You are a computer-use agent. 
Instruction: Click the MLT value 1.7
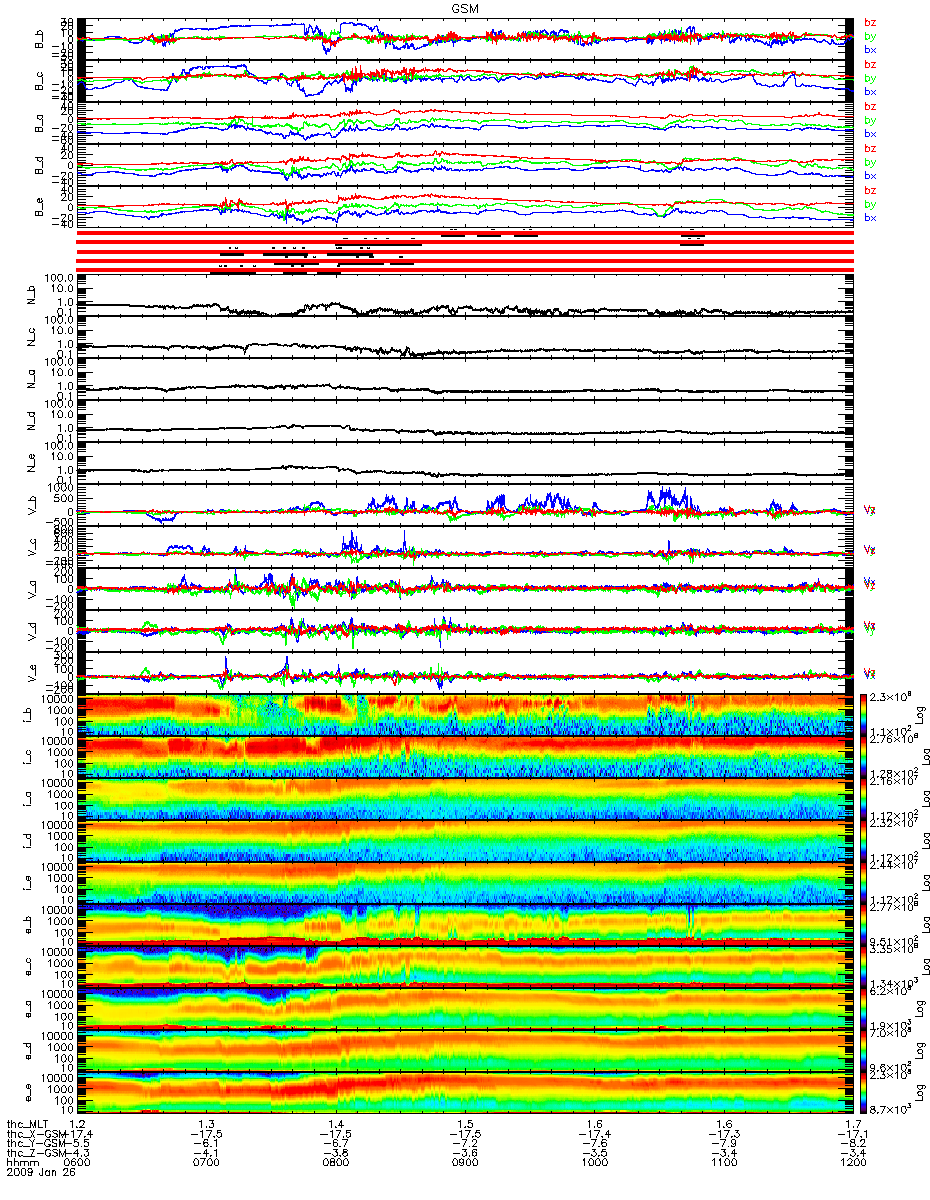click(x=851, y=1125)
